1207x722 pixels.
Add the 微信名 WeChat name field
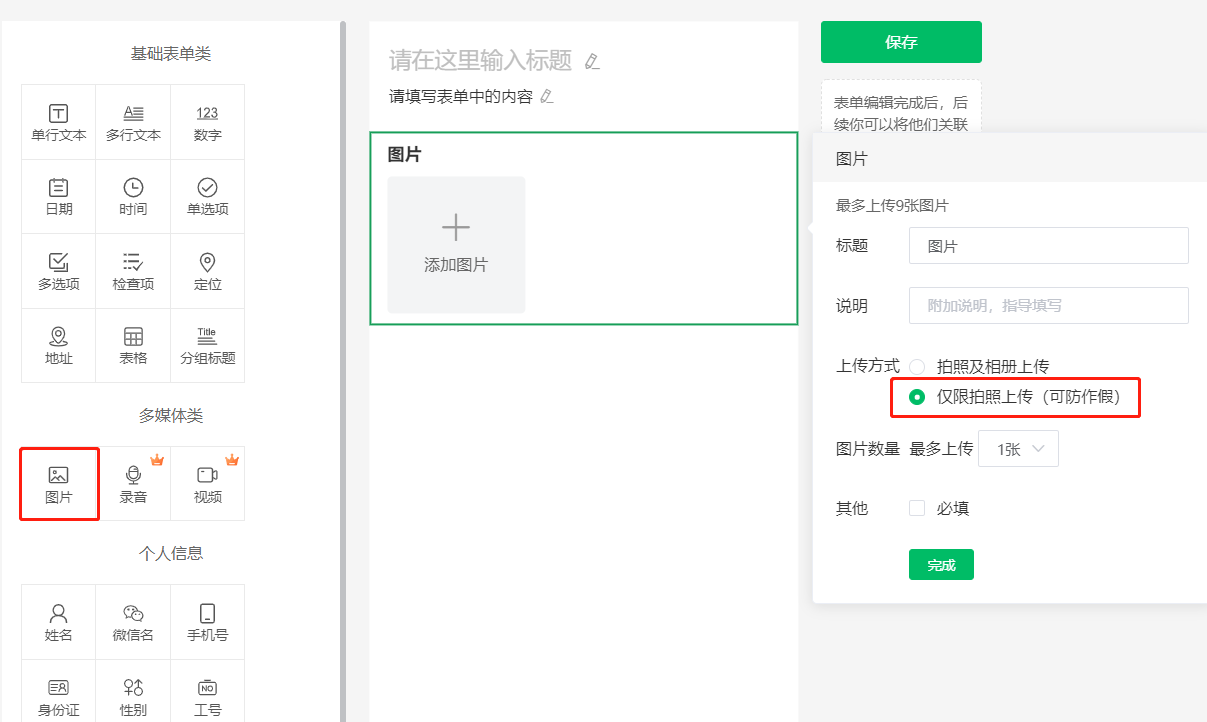(x=133, y=622)
